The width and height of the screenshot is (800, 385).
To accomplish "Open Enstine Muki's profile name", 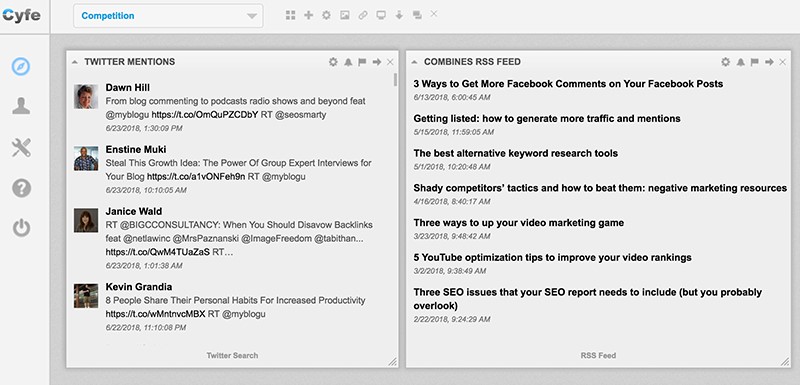I will pos(136,149).
